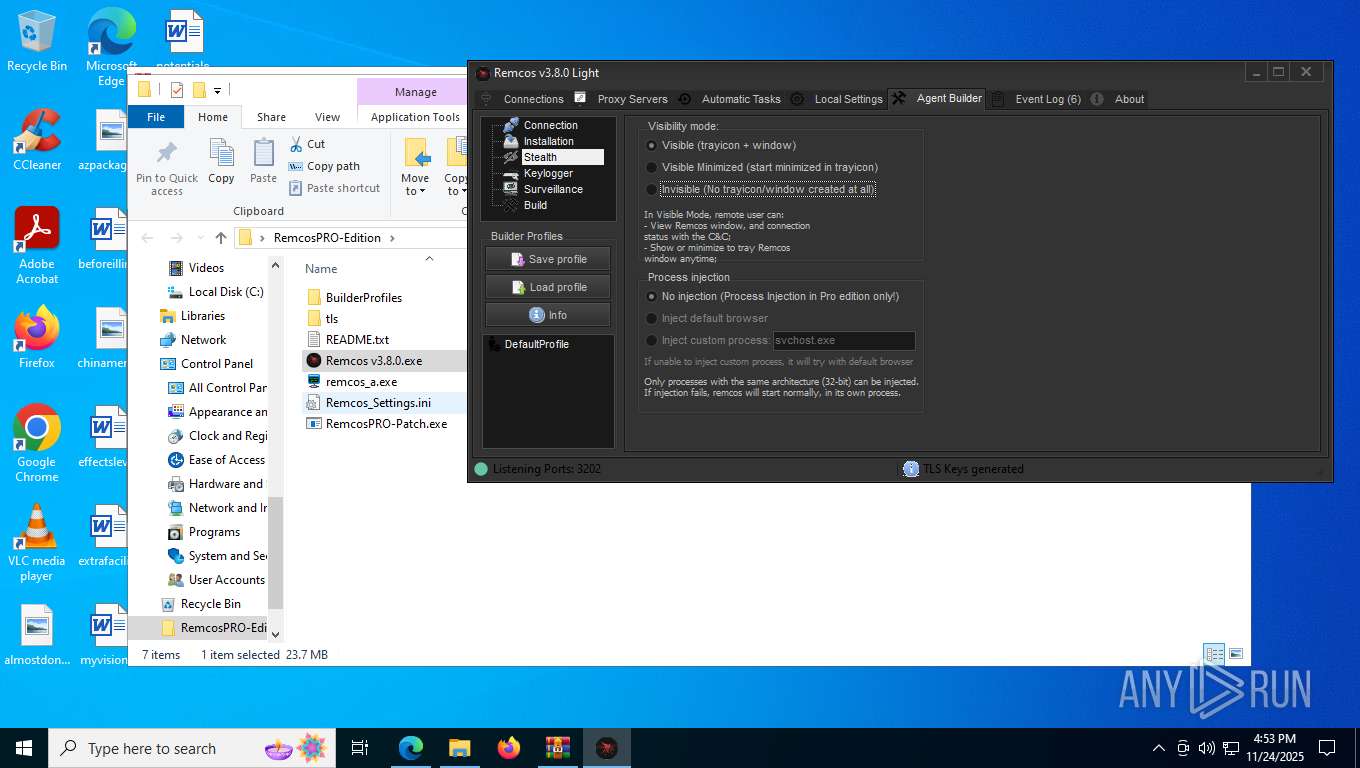Open Installation settings in builder tree
This screenshot has width=1360, height=768.
pos(549,141)
